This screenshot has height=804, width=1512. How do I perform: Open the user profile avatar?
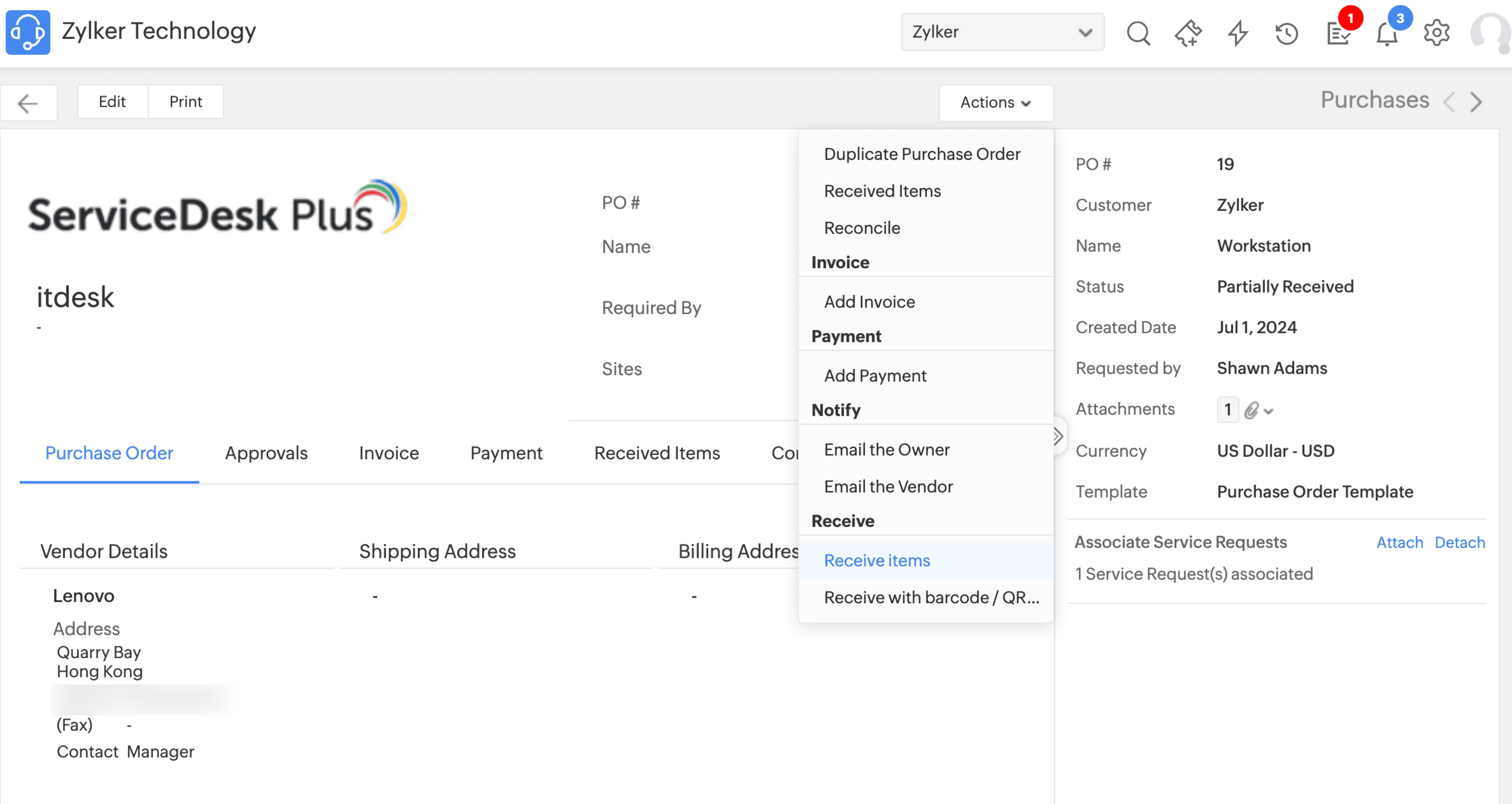click(x=1490, y=33)
